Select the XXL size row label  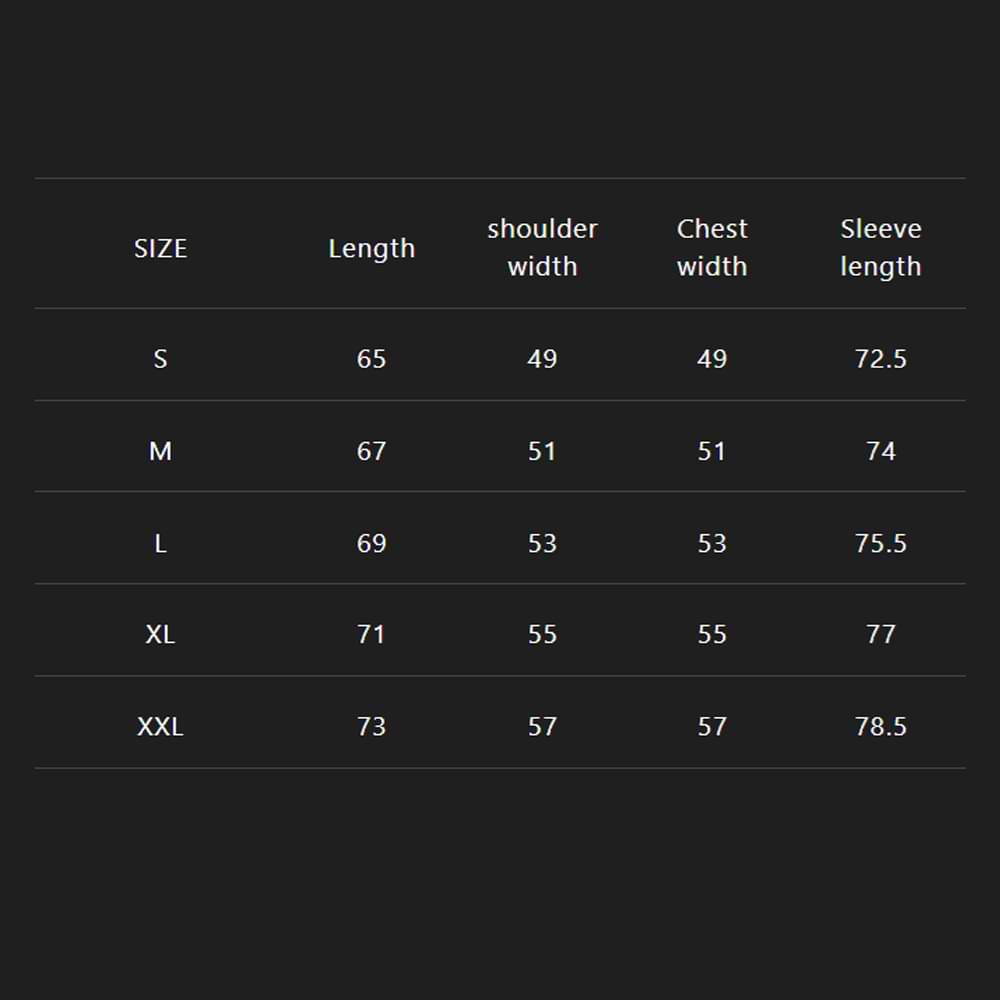[x=160, y=726]
